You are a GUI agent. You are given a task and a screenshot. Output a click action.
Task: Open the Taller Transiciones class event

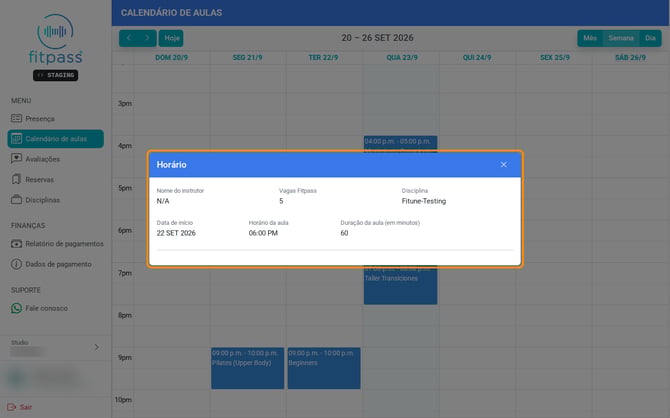400,286
